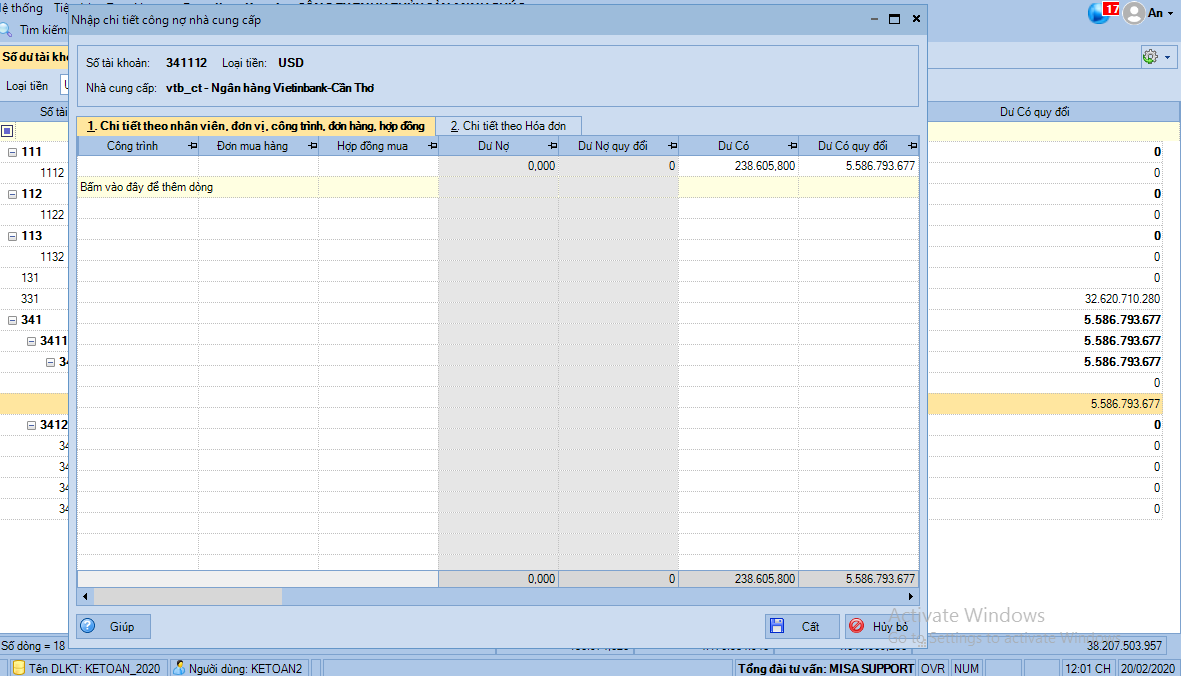Collapse the account 113 tree node
This screenshot has width=1181, height=676.
click(x=13, y=236)
